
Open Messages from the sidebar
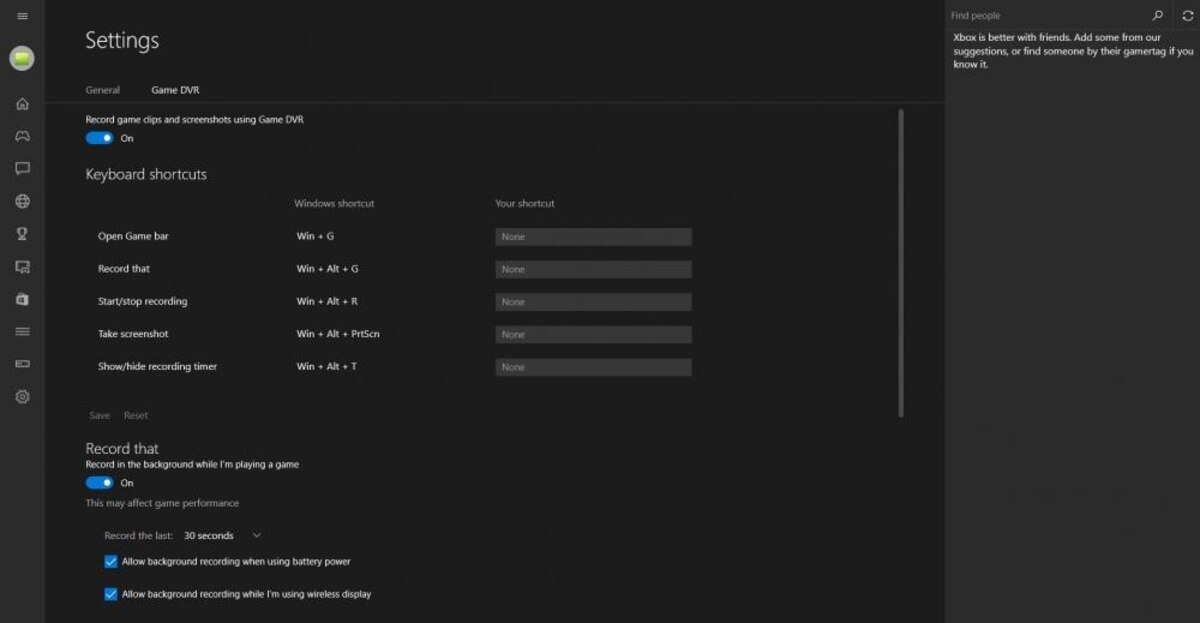21,168
